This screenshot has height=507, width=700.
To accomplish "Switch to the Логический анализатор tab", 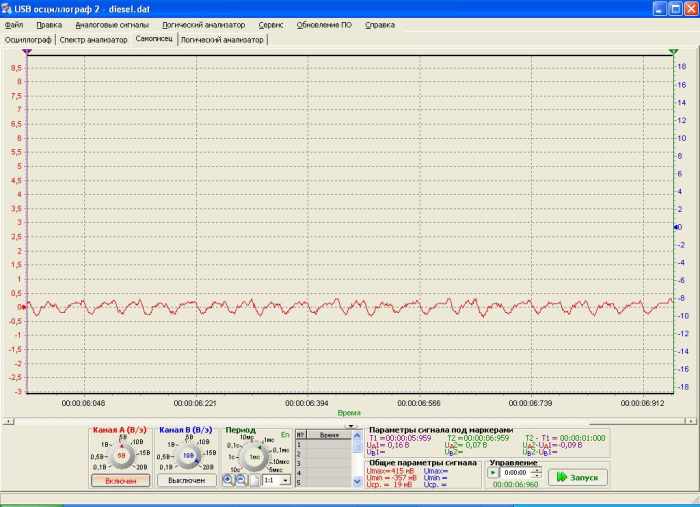I will [x=222, y=40].
